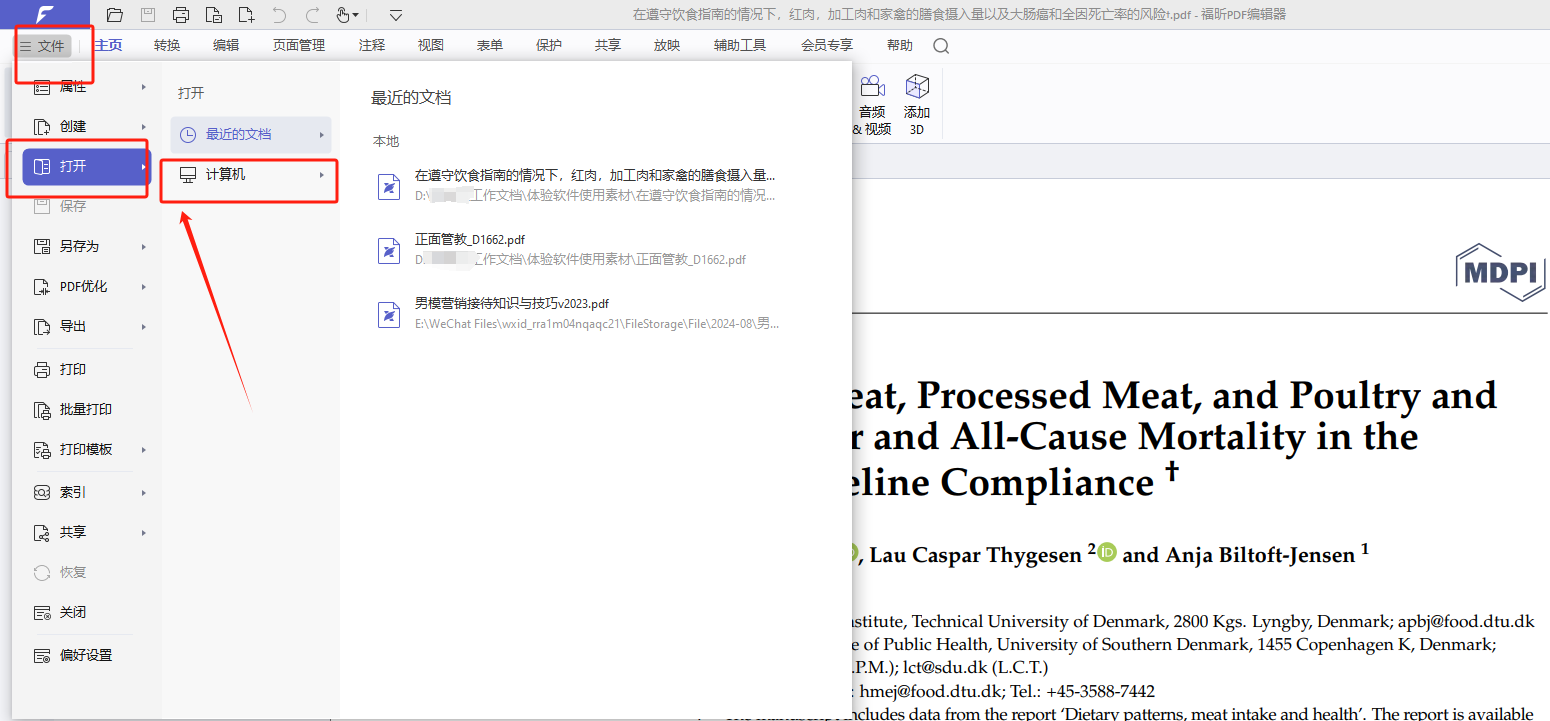Select 计算机 in the open panel
Image resolution: width=1550 pixels, height=721 pixels.
[250, 175]
